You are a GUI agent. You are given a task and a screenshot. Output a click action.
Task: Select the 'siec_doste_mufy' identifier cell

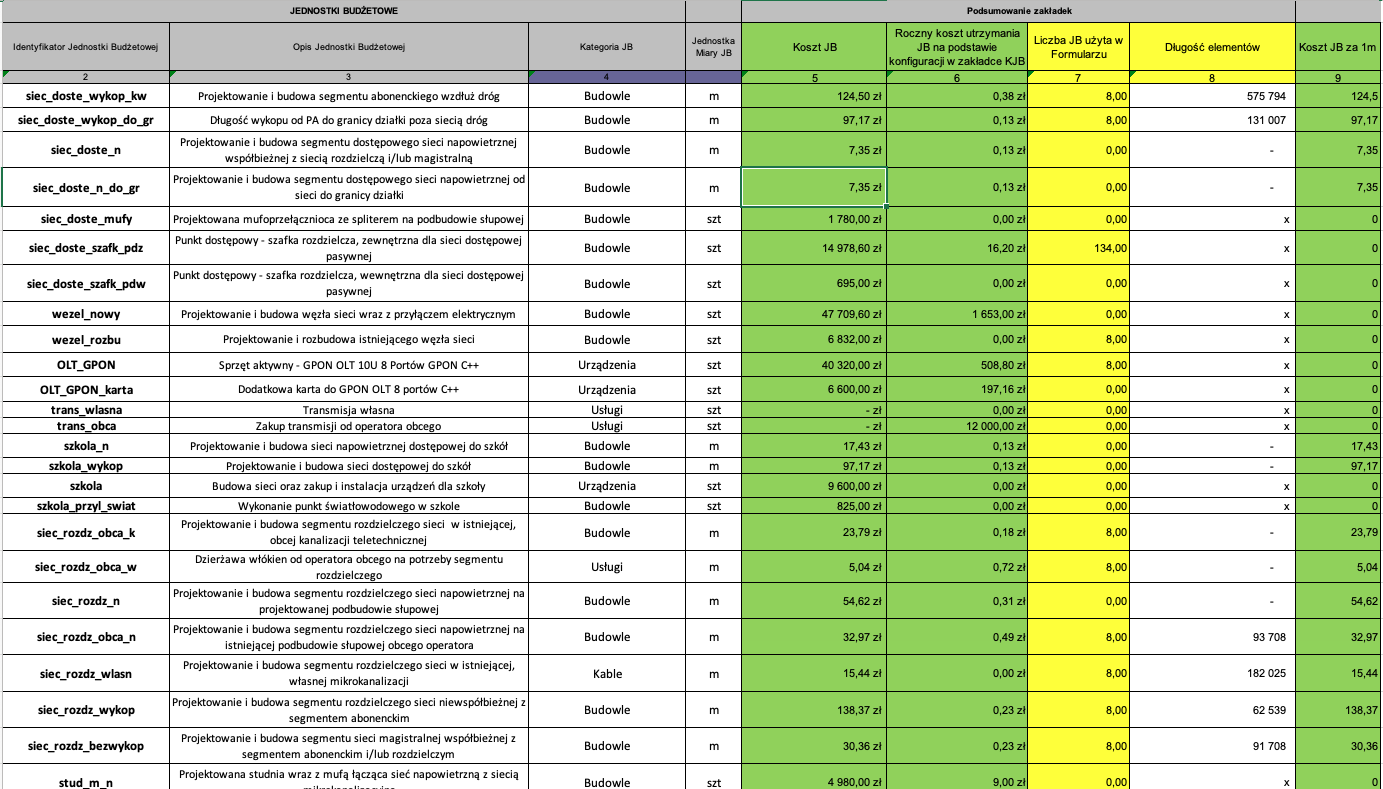(x=85, y=218)
